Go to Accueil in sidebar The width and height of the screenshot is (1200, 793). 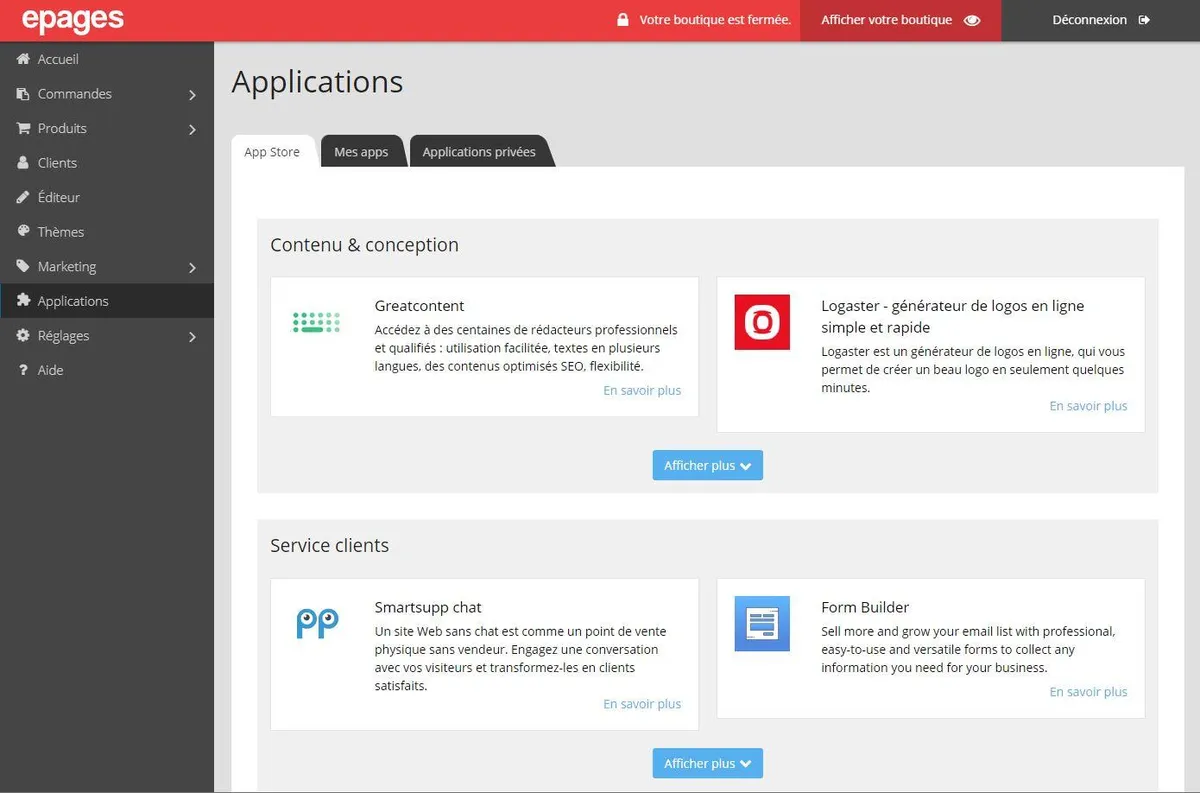pyautogui.click(x=107, y=59)
